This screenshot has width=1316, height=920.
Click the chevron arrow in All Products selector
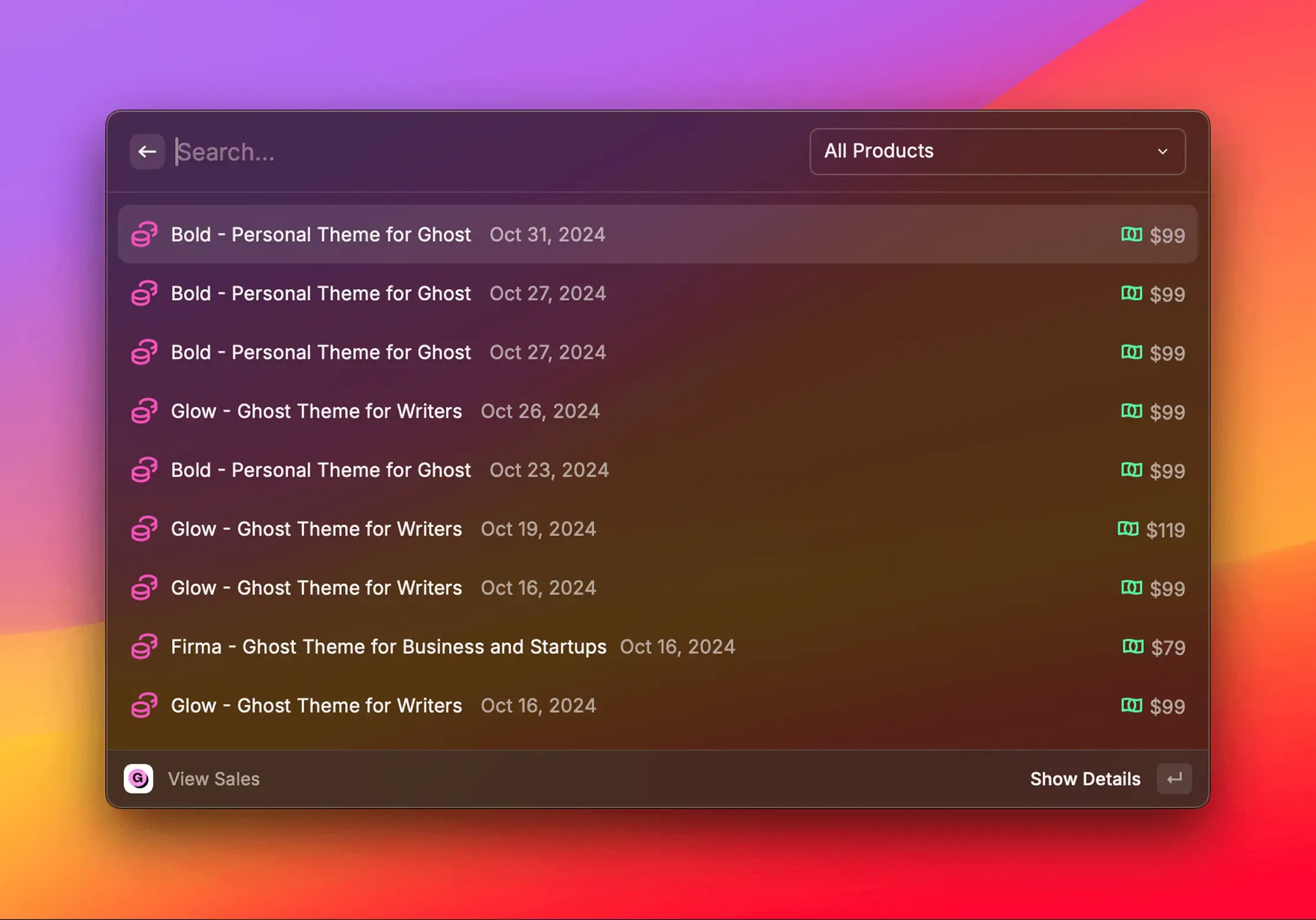click(x=1162, y=152)
